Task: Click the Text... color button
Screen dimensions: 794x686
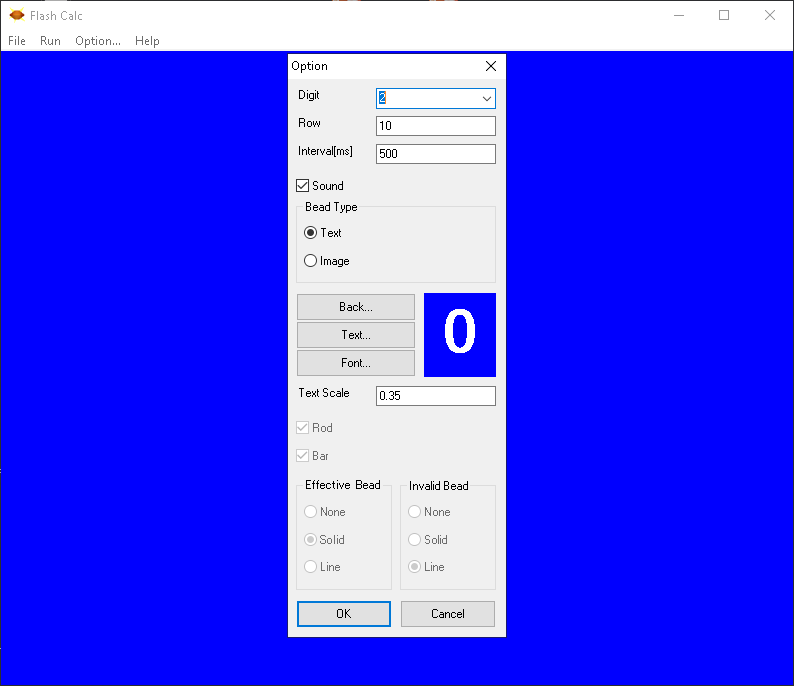Action: click(x=355, y=335)
